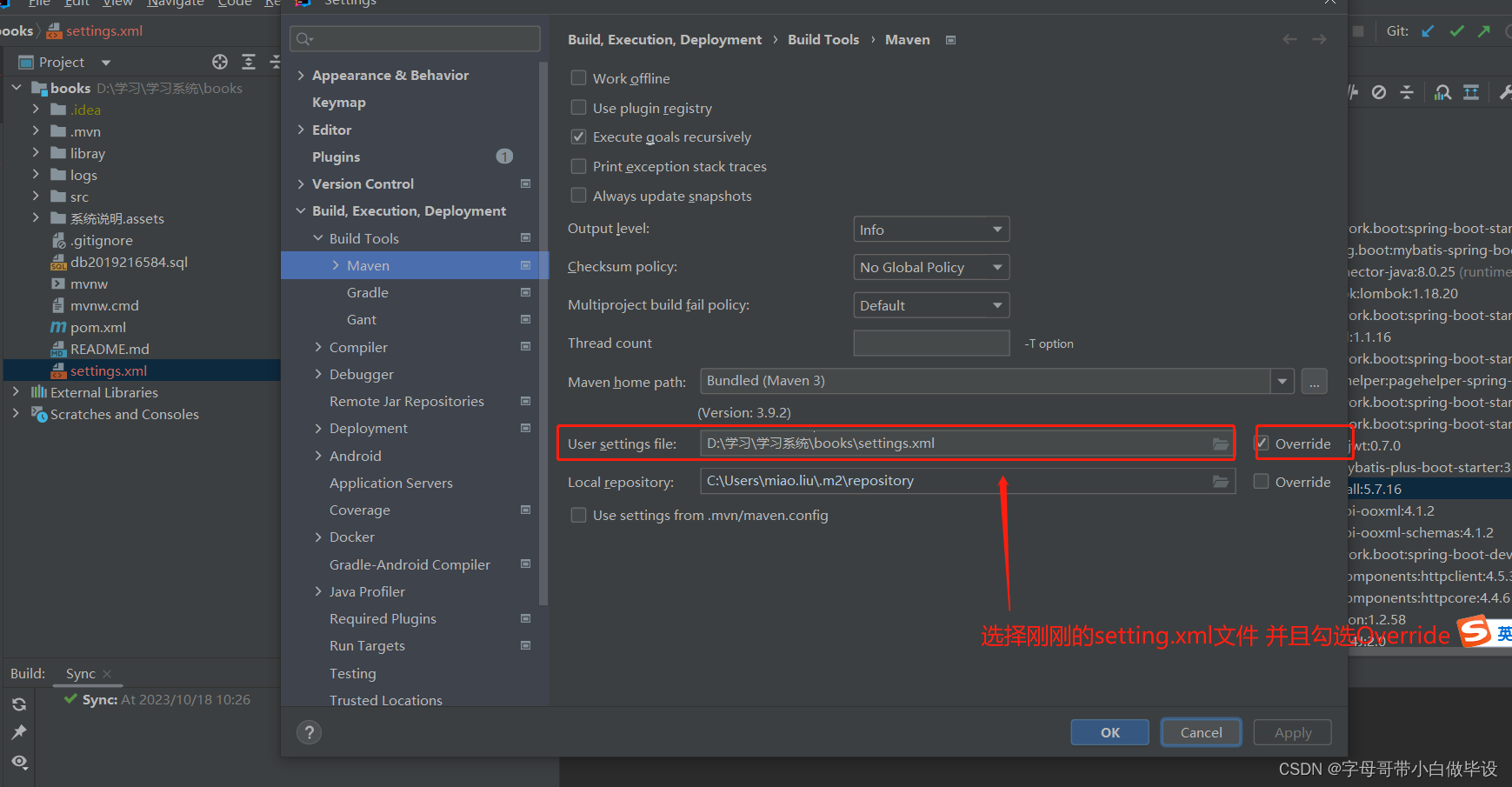Click the project-level icon on the Gradle row
The image size is (1512, 787).
[x=525, y=292]
